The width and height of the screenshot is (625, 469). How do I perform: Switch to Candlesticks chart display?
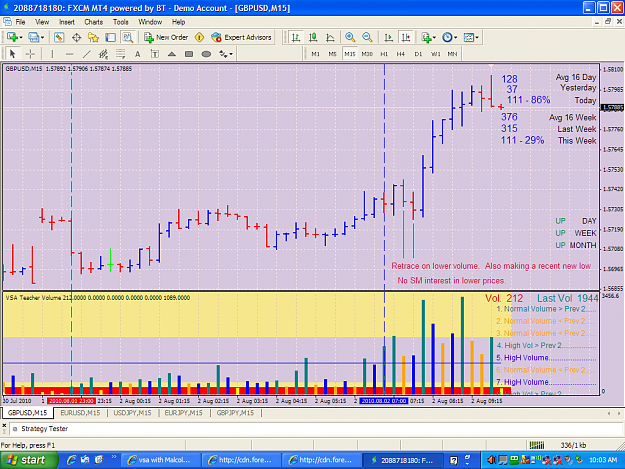313,37
